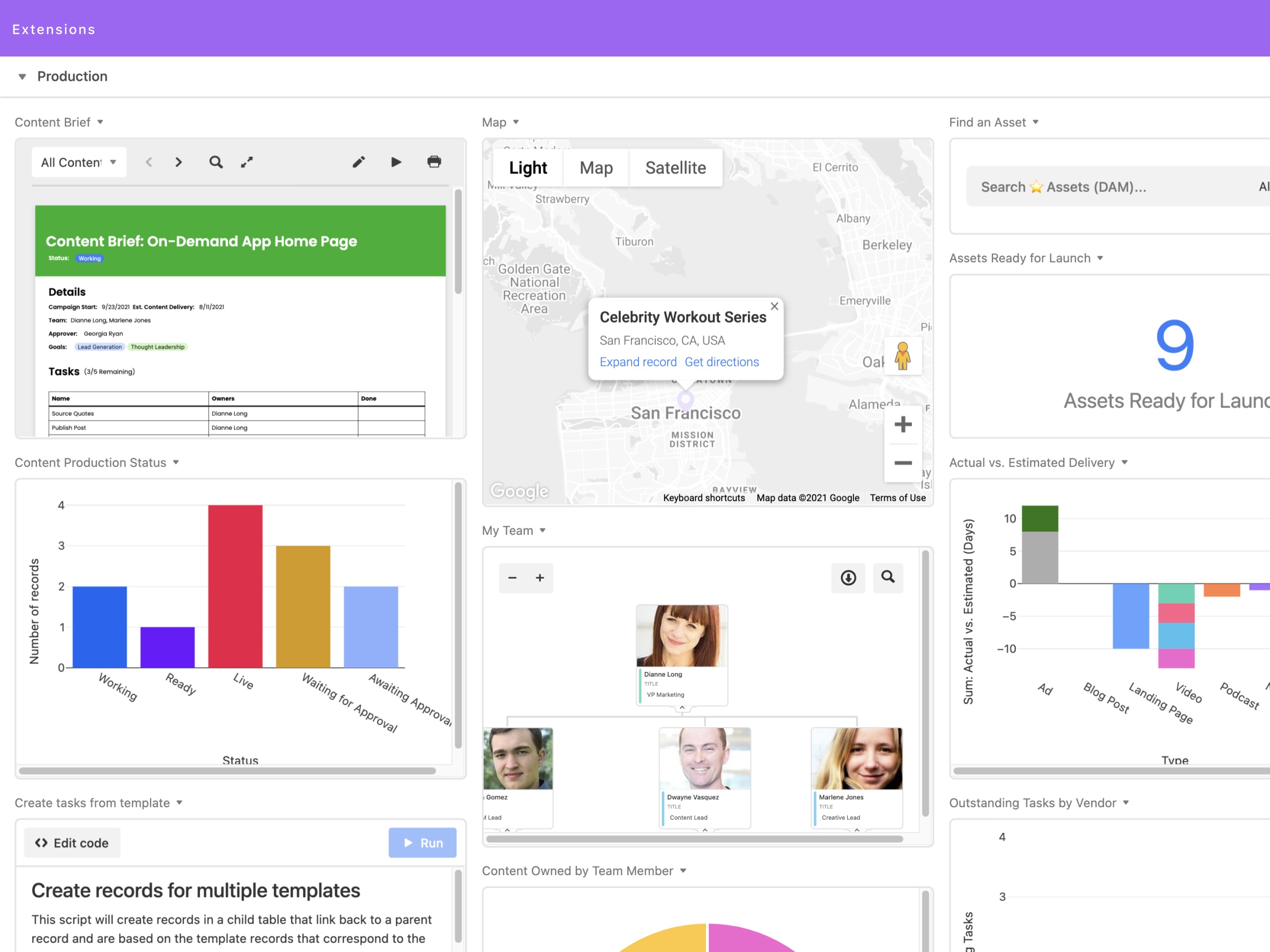Toggle the Satellite map view
This screenshot has height=952, width=1270.
pyautogui.click(x=675, y=168)
